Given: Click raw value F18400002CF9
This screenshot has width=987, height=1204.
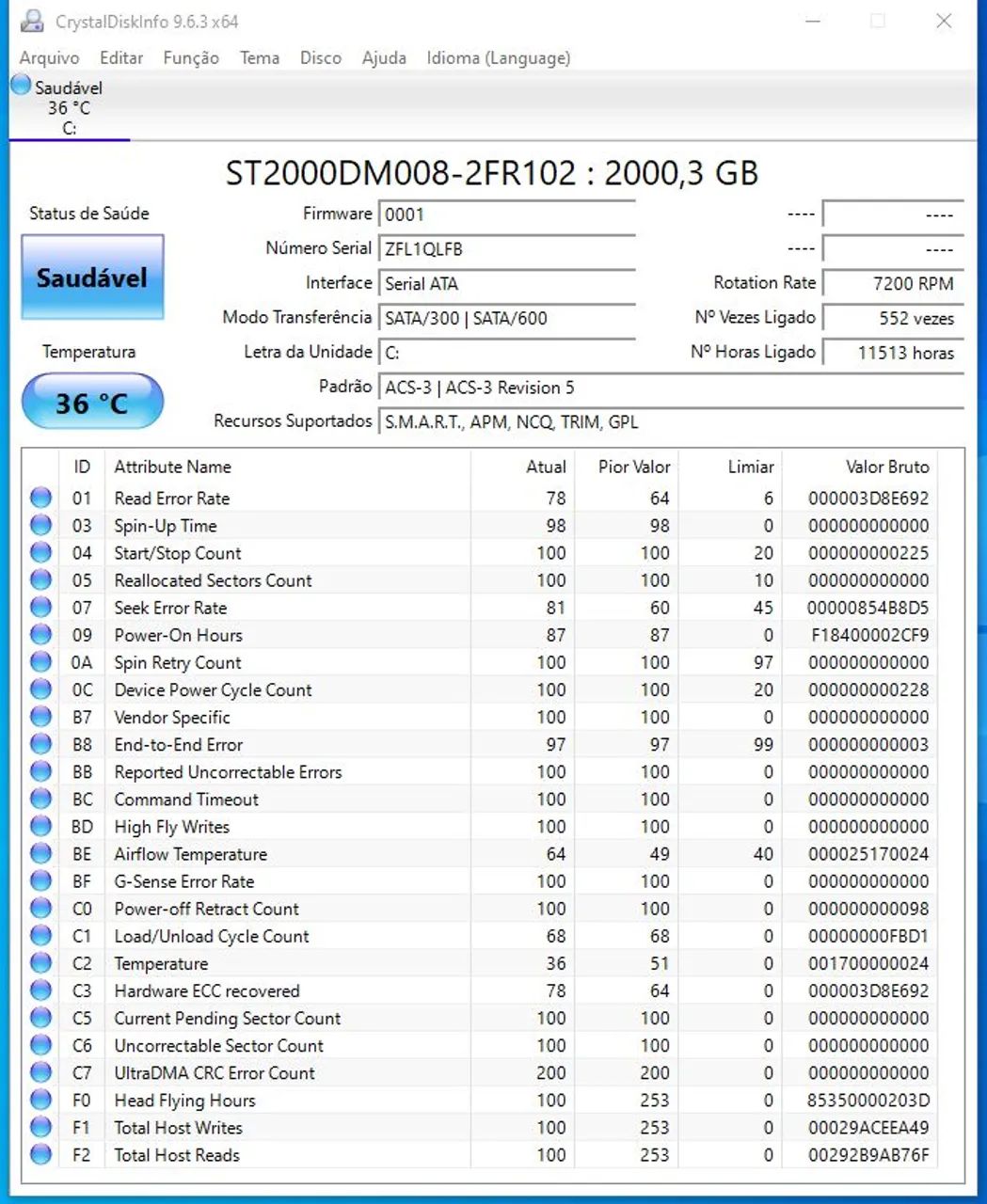Looking at the screenshot, I should 869,635.
